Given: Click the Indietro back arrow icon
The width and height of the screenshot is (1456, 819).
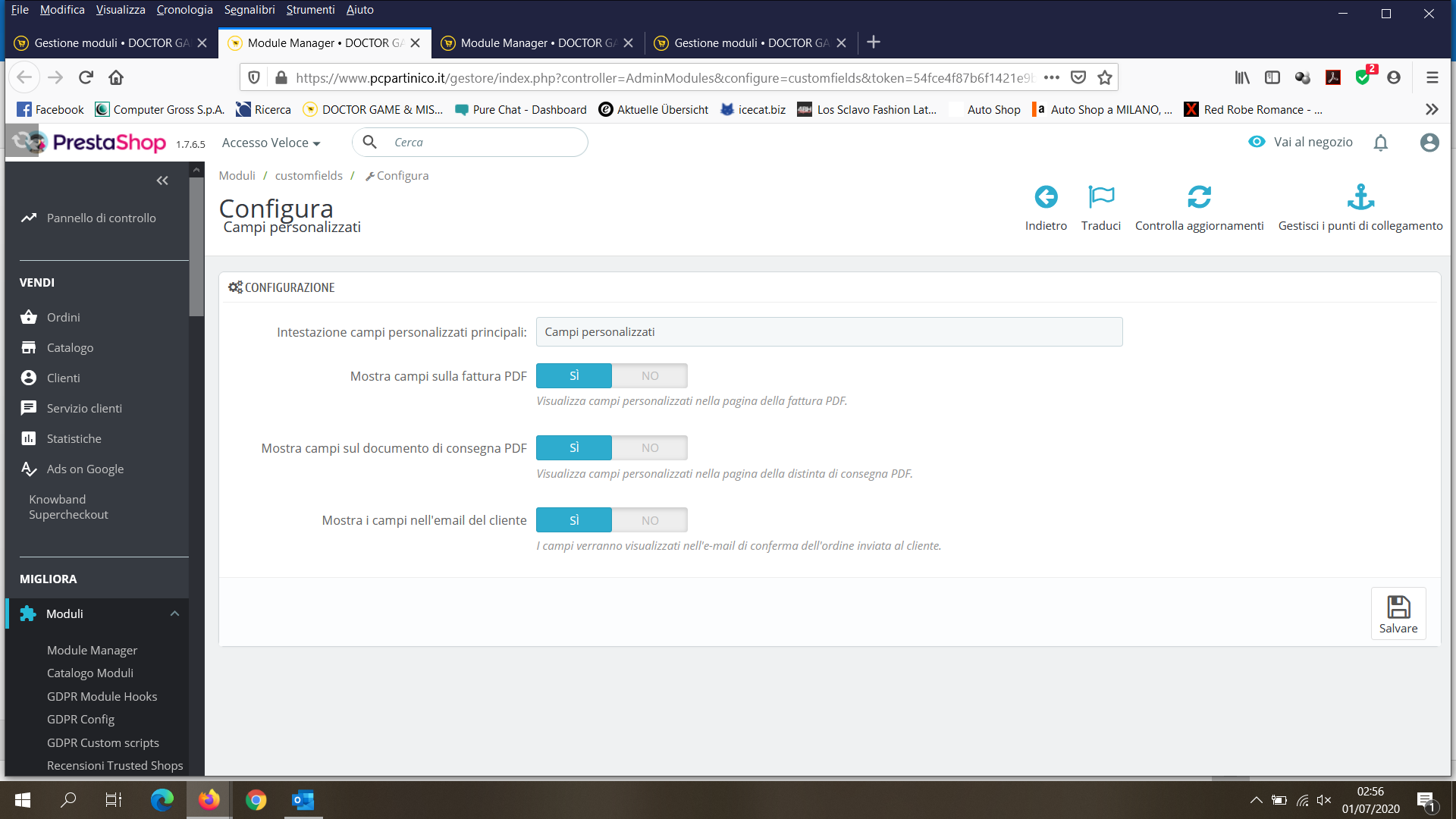Looking at the screenshot, I should tap(1046, 198).
